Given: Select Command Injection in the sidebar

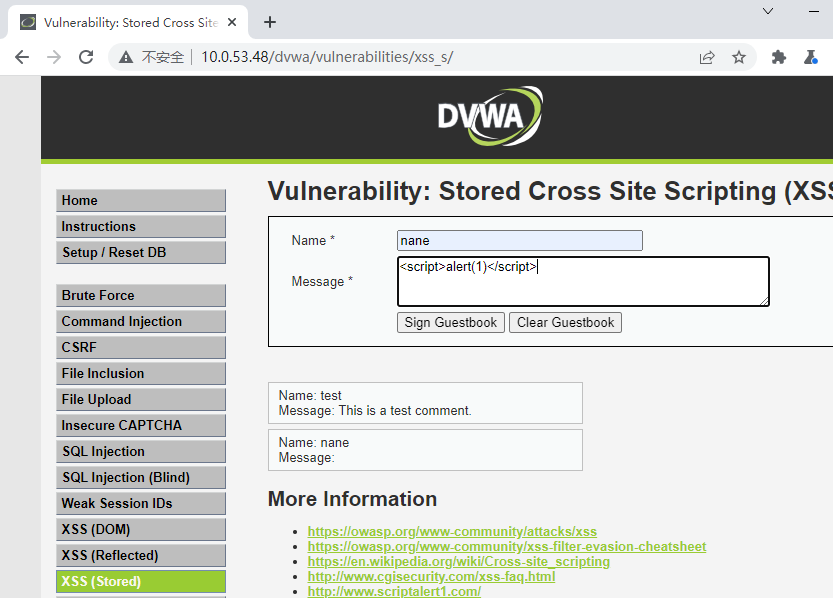Looking at the screenshot, I should (141, 321).
